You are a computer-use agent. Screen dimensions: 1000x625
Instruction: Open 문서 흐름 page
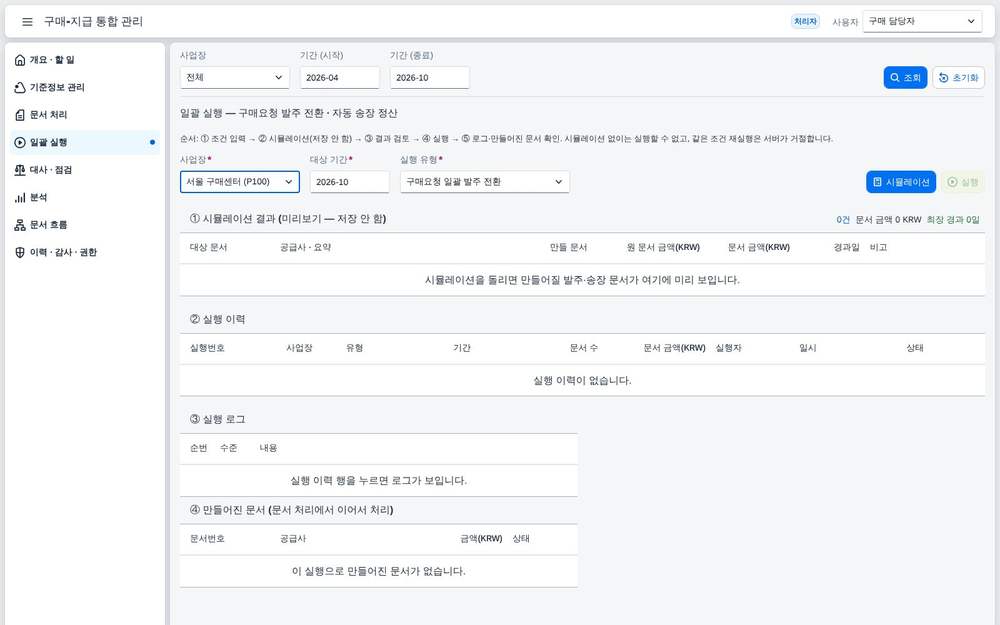[x=85, y=224]
